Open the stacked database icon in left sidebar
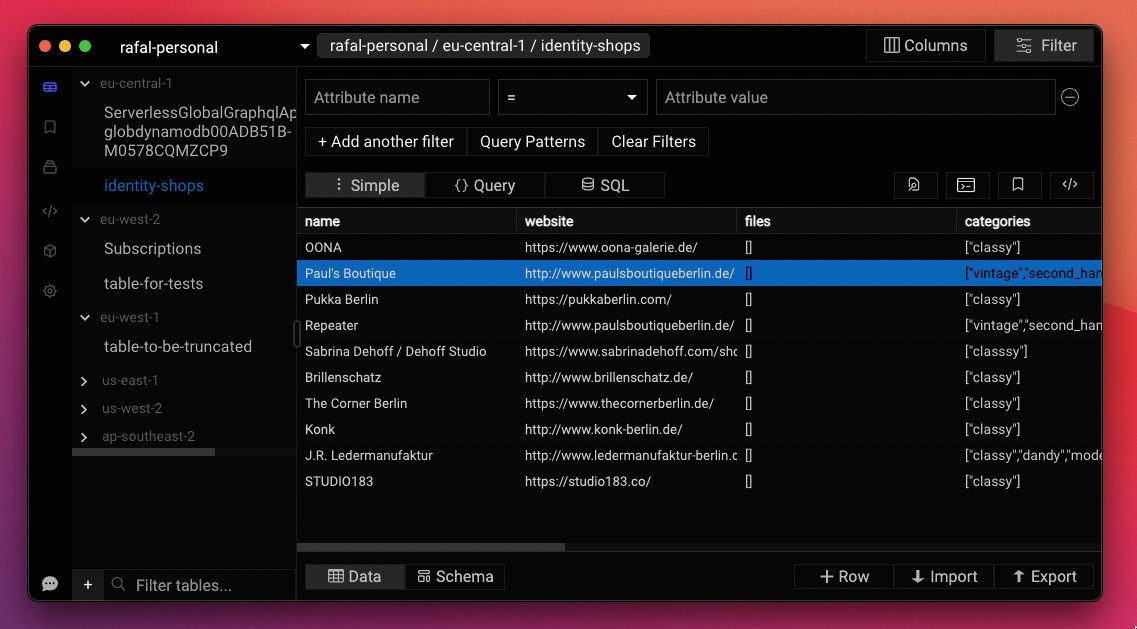 click(50, 168)
